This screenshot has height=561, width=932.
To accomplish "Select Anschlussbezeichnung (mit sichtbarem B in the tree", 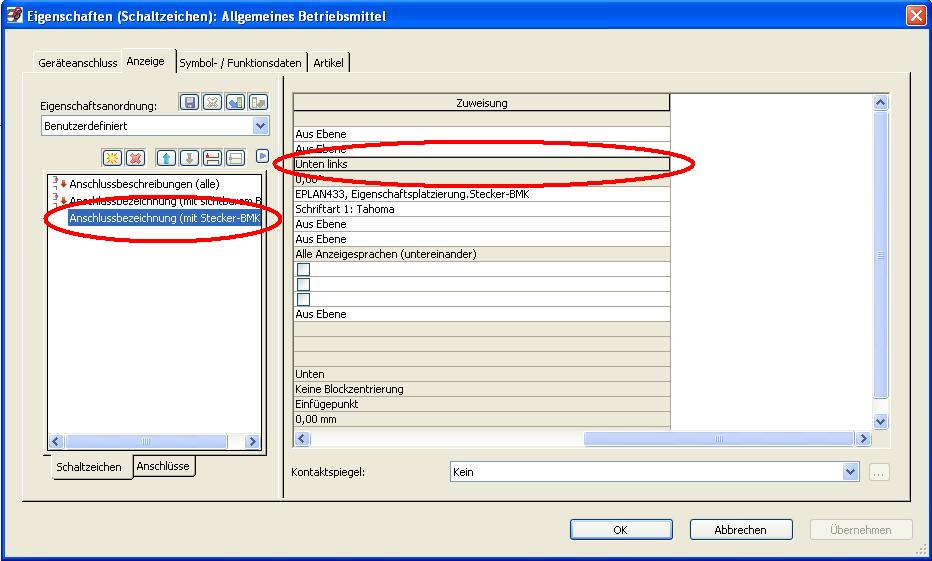I will (165, 201).
